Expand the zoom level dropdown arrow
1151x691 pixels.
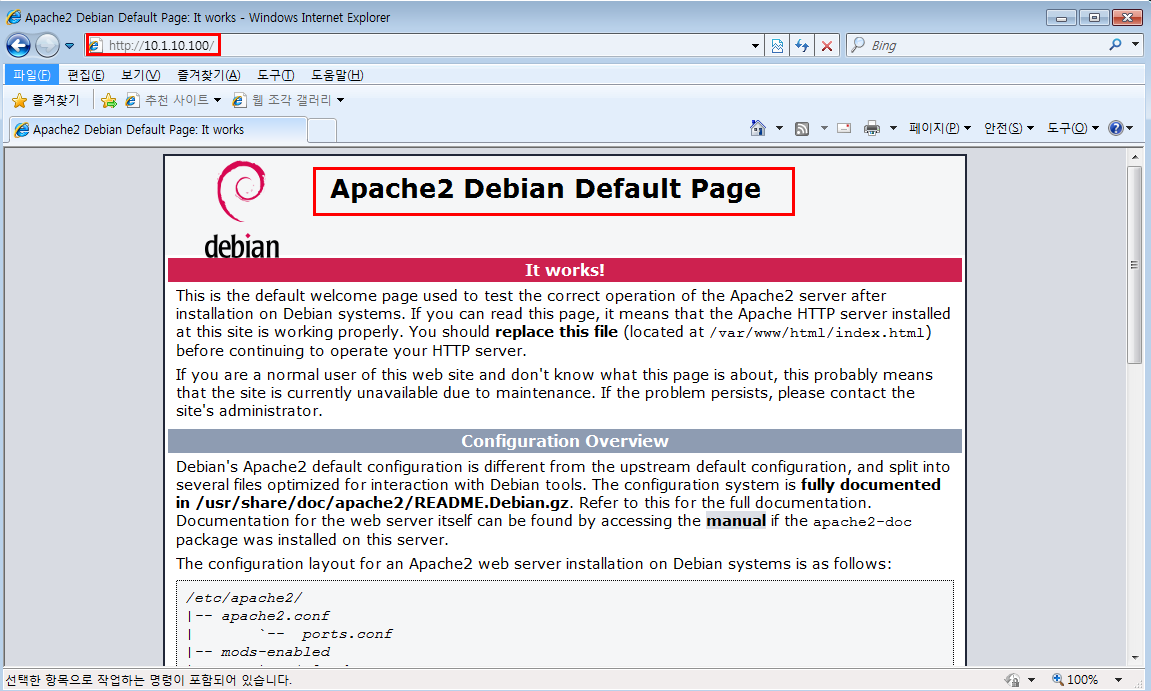click(1118, 680)
